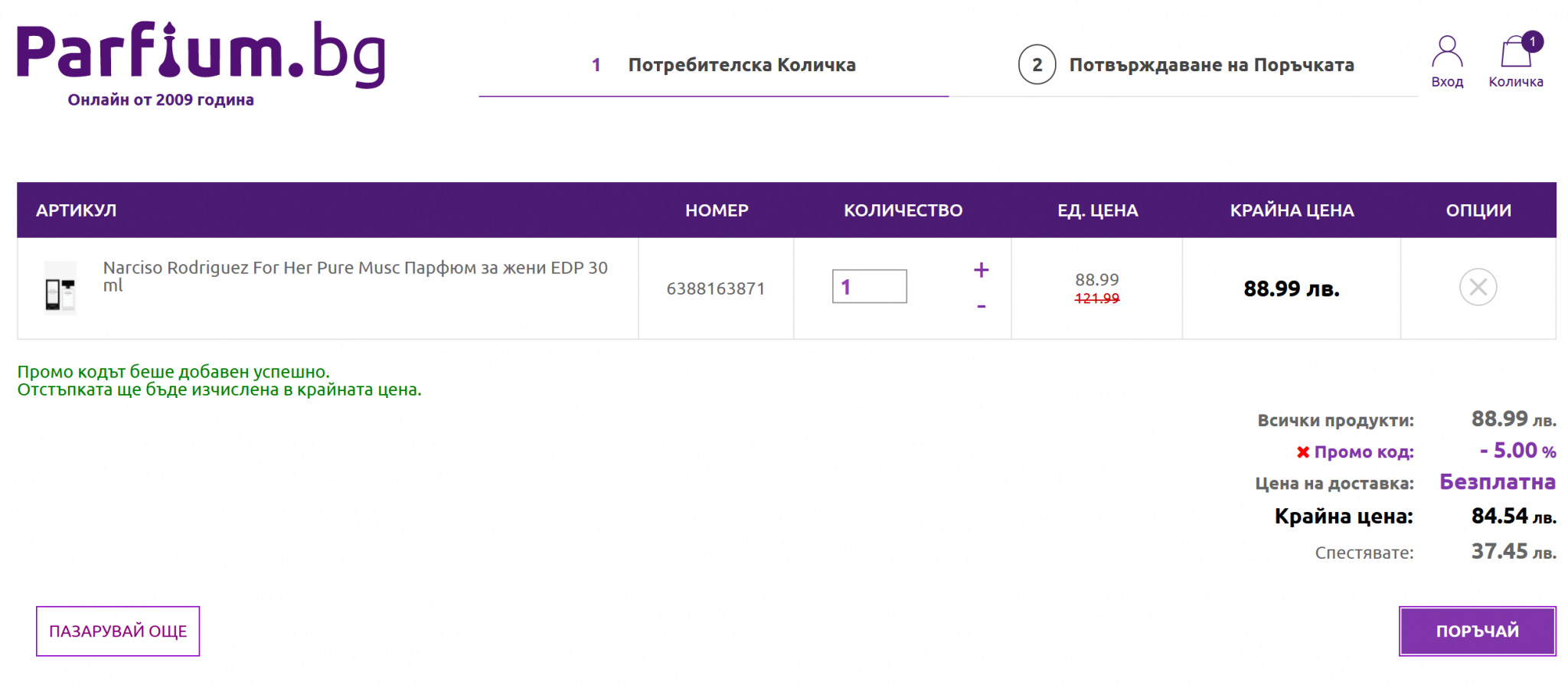Image resolution: width=1568 pixels, height=688 pixels.
Task: Open the Narciso Rodriguez For Her product link
Action: coord(355,276)
